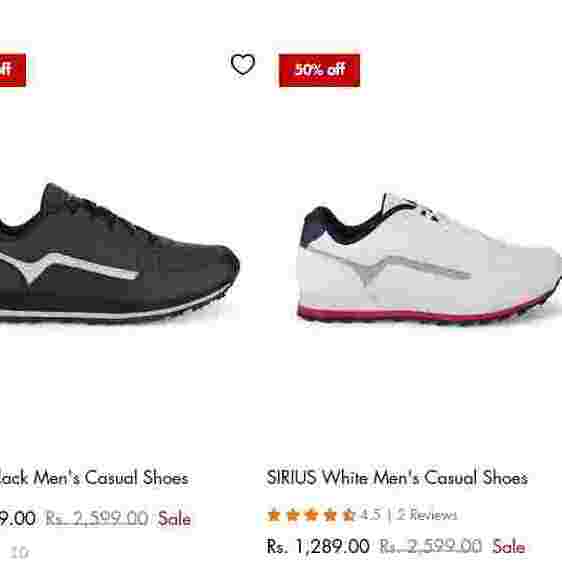562x562 pixels.
Task: Open the 2 Reviews link
Action: pyautogui.click(x=427, y=515)
